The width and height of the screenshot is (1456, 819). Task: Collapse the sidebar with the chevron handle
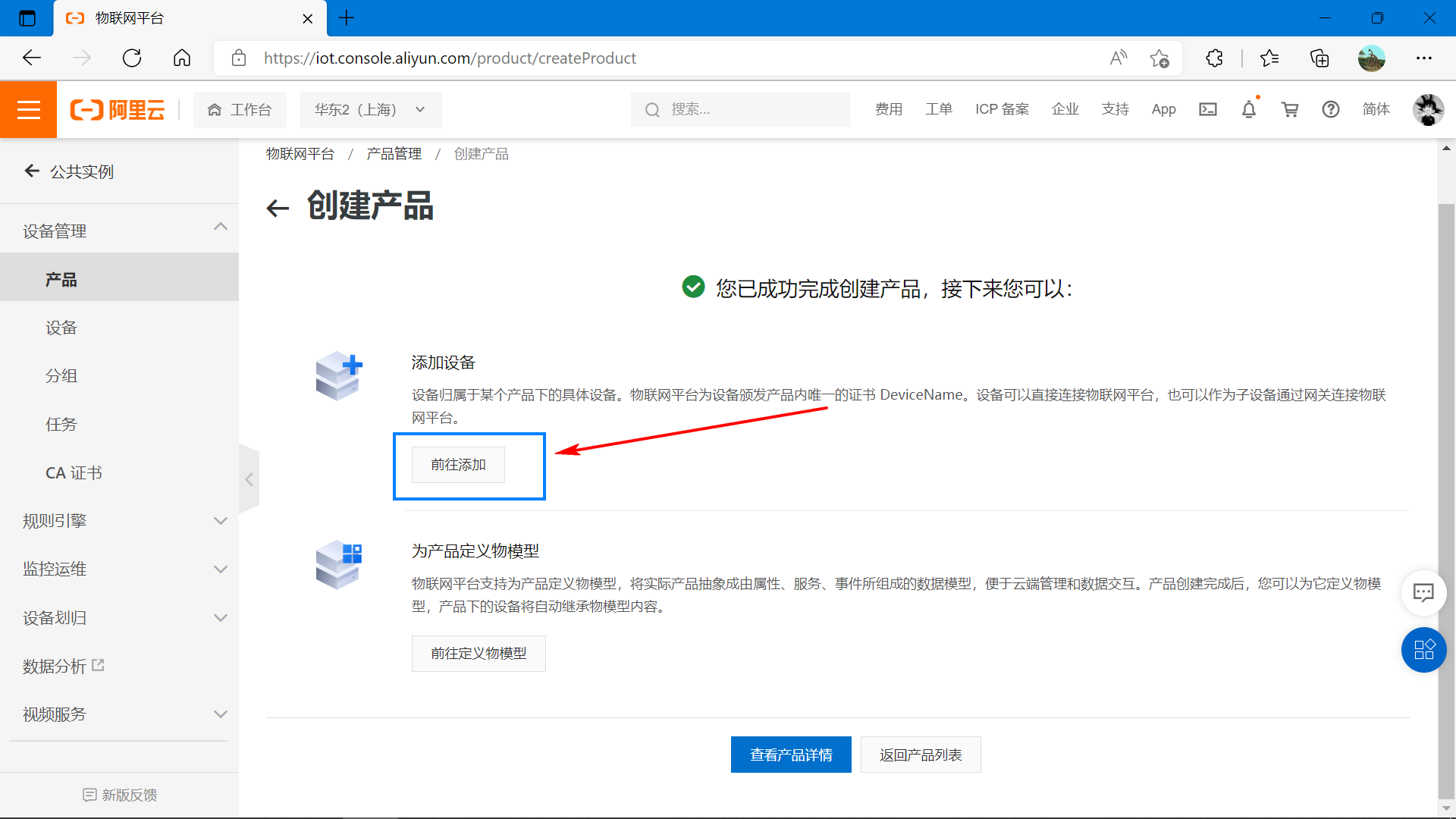pyautogui.click(x=249, y=479)
